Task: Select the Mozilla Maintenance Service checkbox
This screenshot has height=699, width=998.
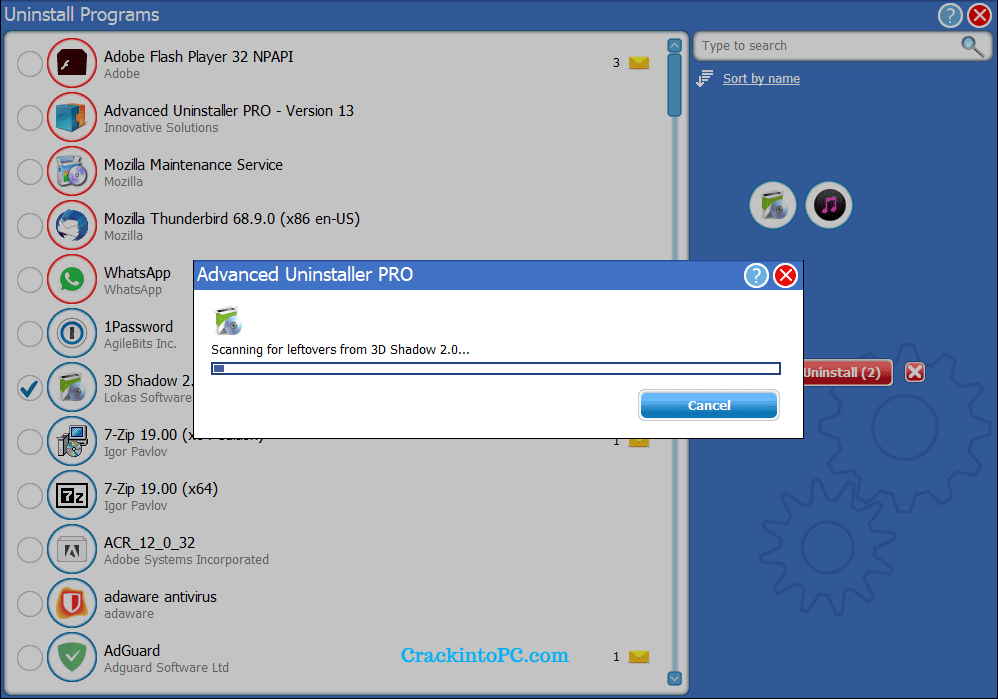Action: pos(30,171)
